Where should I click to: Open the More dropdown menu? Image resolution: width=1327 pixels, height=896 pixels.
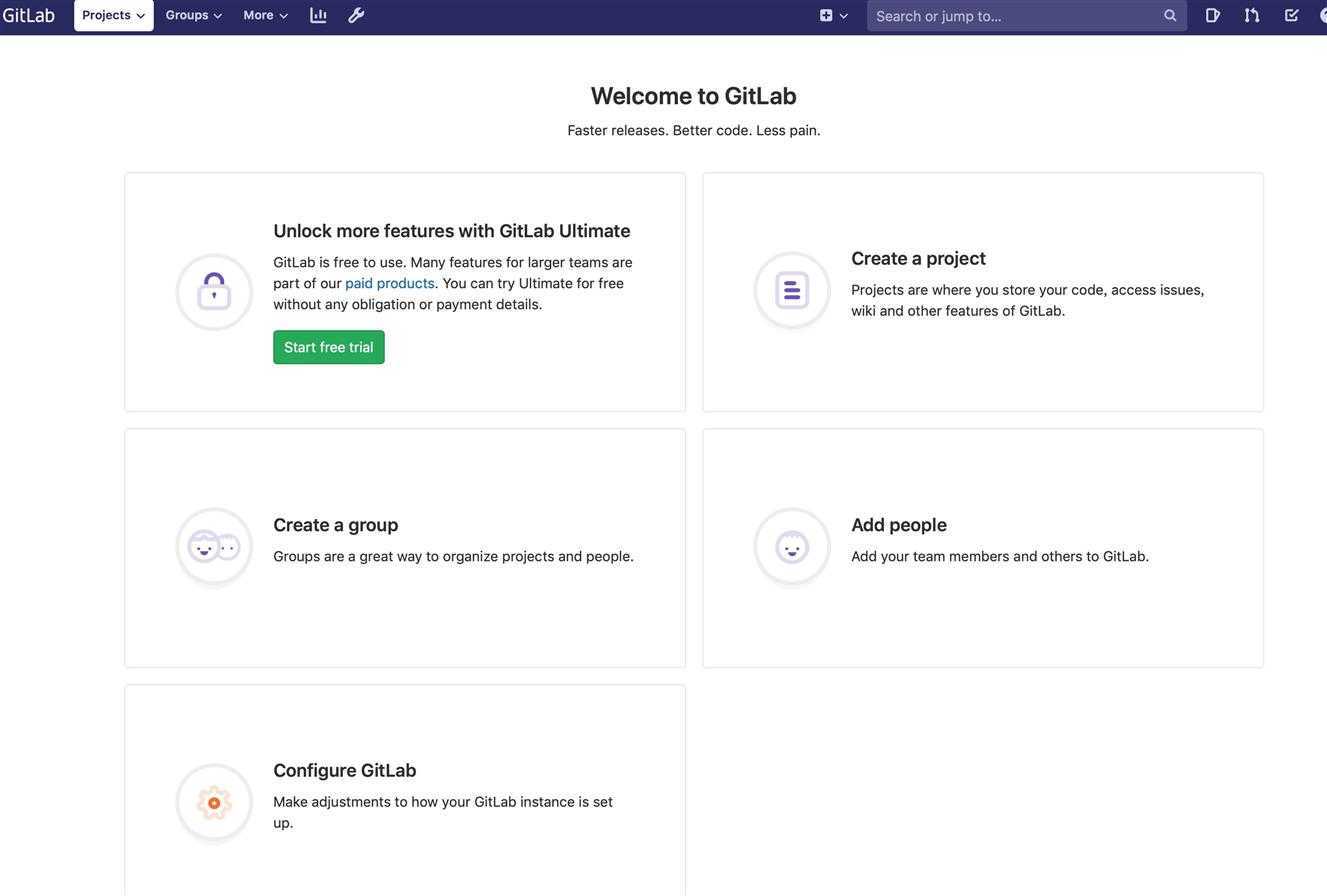266,15
